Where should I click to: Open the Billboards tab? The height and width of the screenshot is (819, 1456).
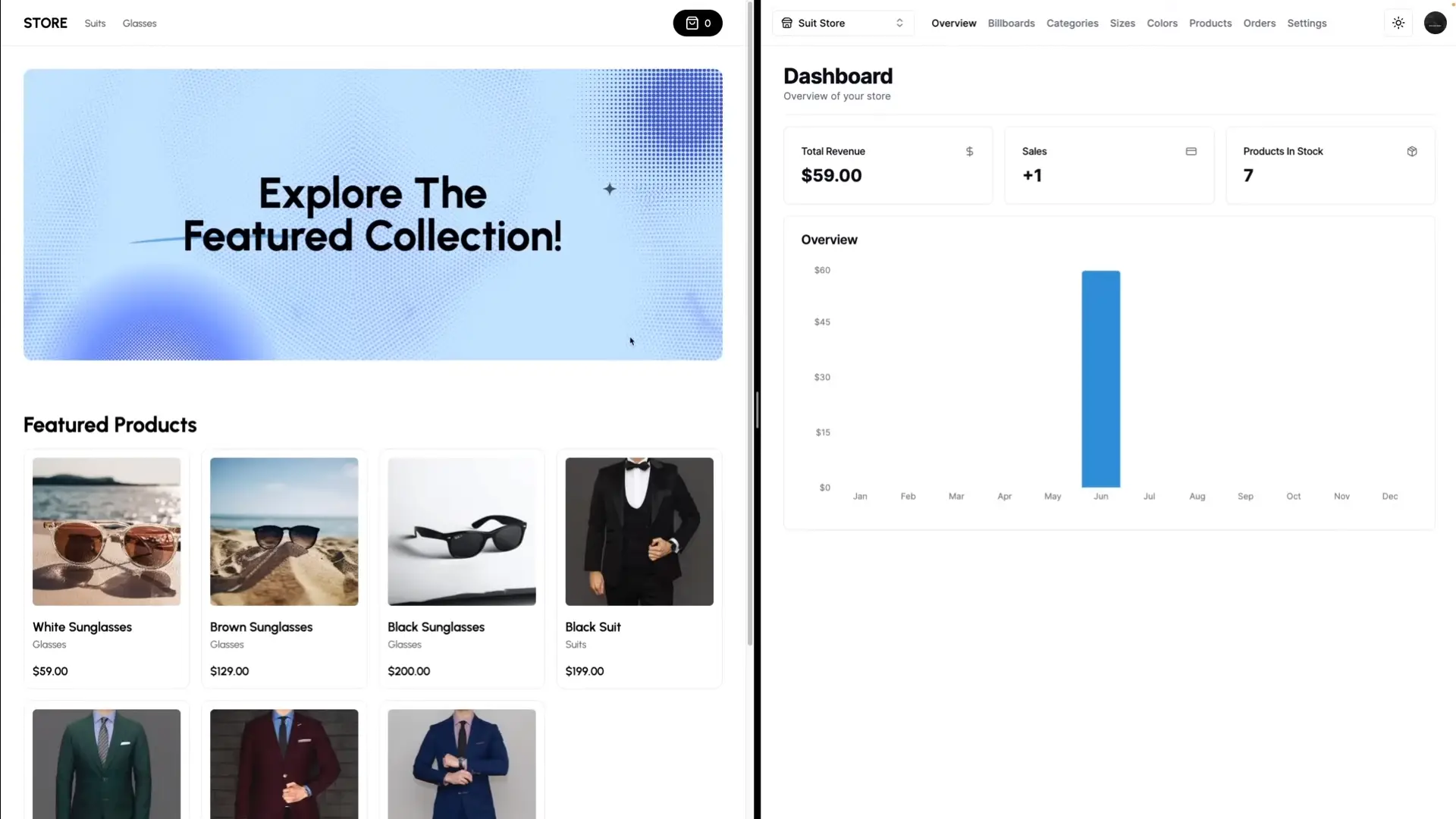[x=1011, y=24]
